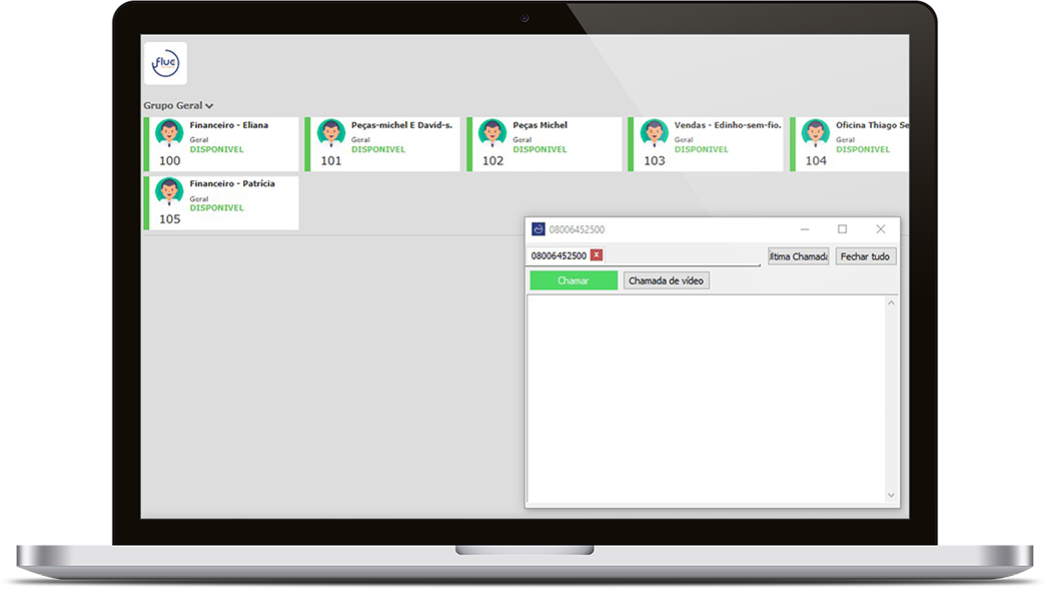This screenshot has width=1046, height=589.
Task: Click inside the empty call log area
Action: point(705,400)
